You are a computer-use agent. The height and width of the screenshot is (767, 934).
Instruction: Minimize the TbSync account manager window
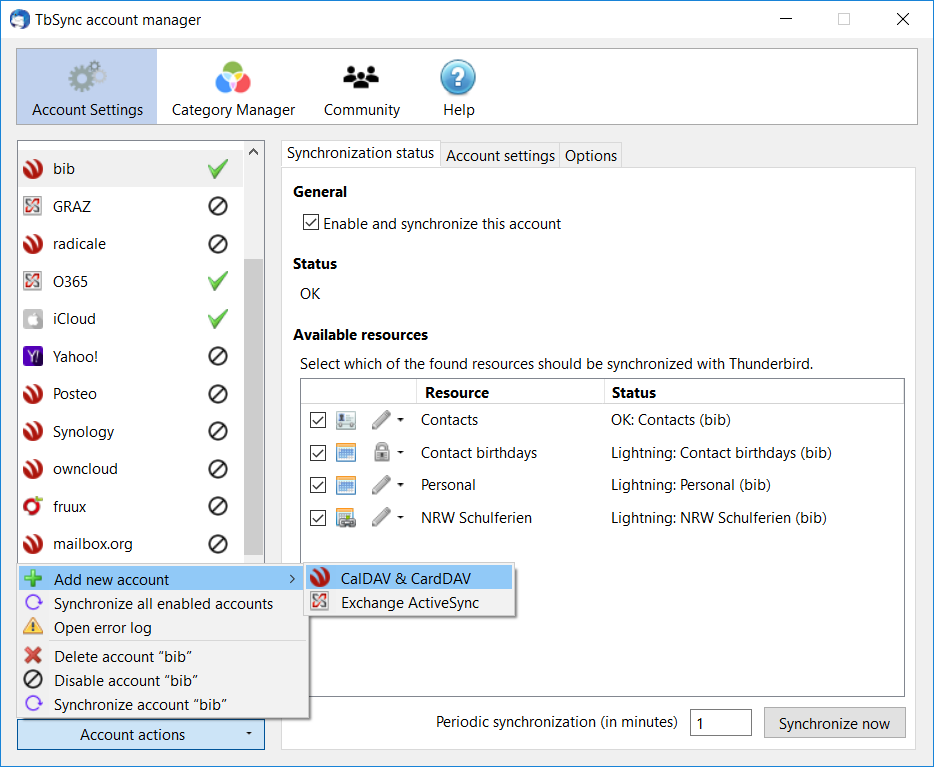[786, 19]
